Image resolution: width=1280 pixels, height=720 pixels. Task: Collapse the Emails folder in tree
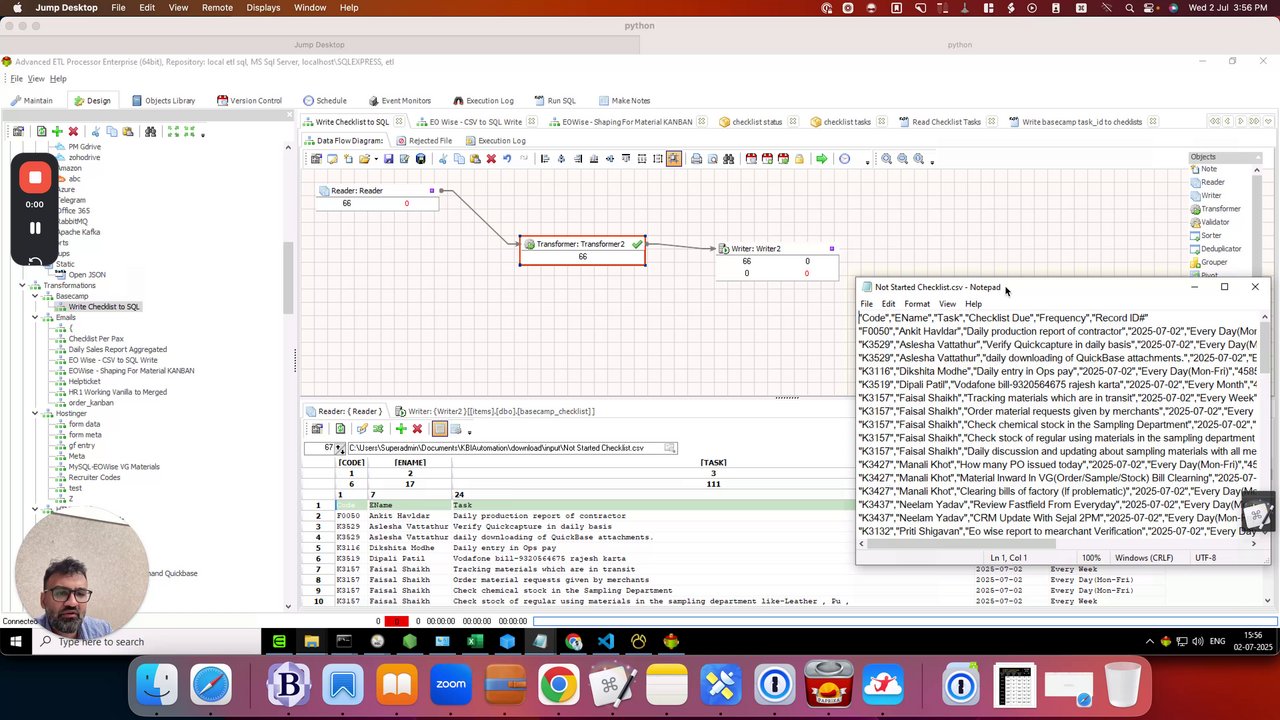[x=35, y=318]
